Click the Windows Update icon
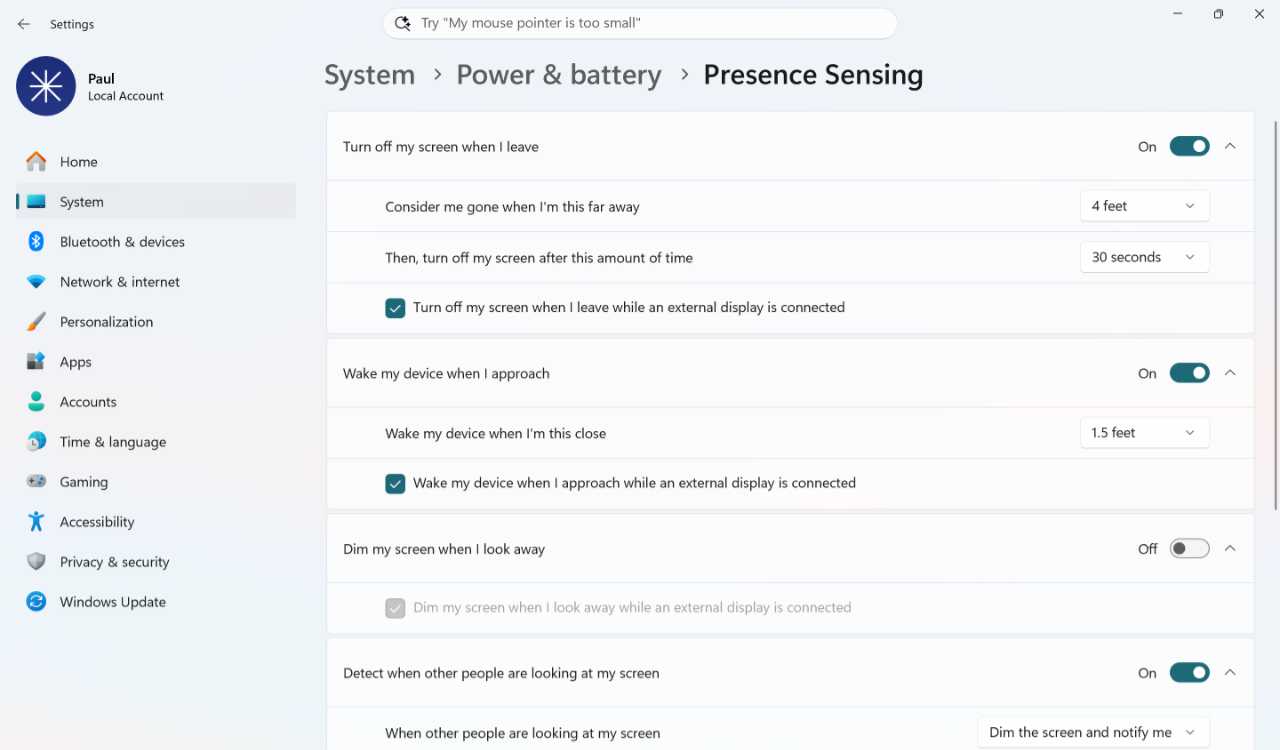Viewport: 1280px width, 750px height. point(36,602)
